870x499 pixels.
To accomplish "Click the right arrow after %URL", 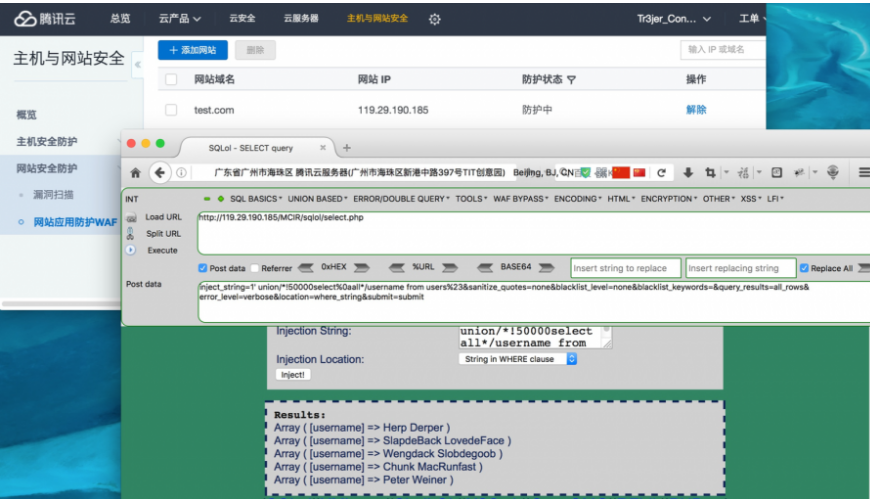I will pos(450,268).
